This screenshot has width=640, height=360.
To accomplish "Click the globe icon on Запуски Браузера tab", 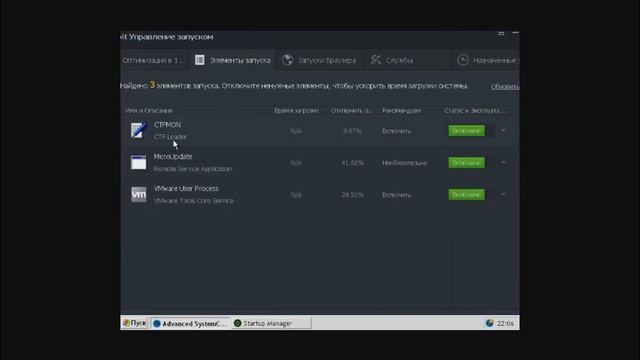I will coord(287,60).
